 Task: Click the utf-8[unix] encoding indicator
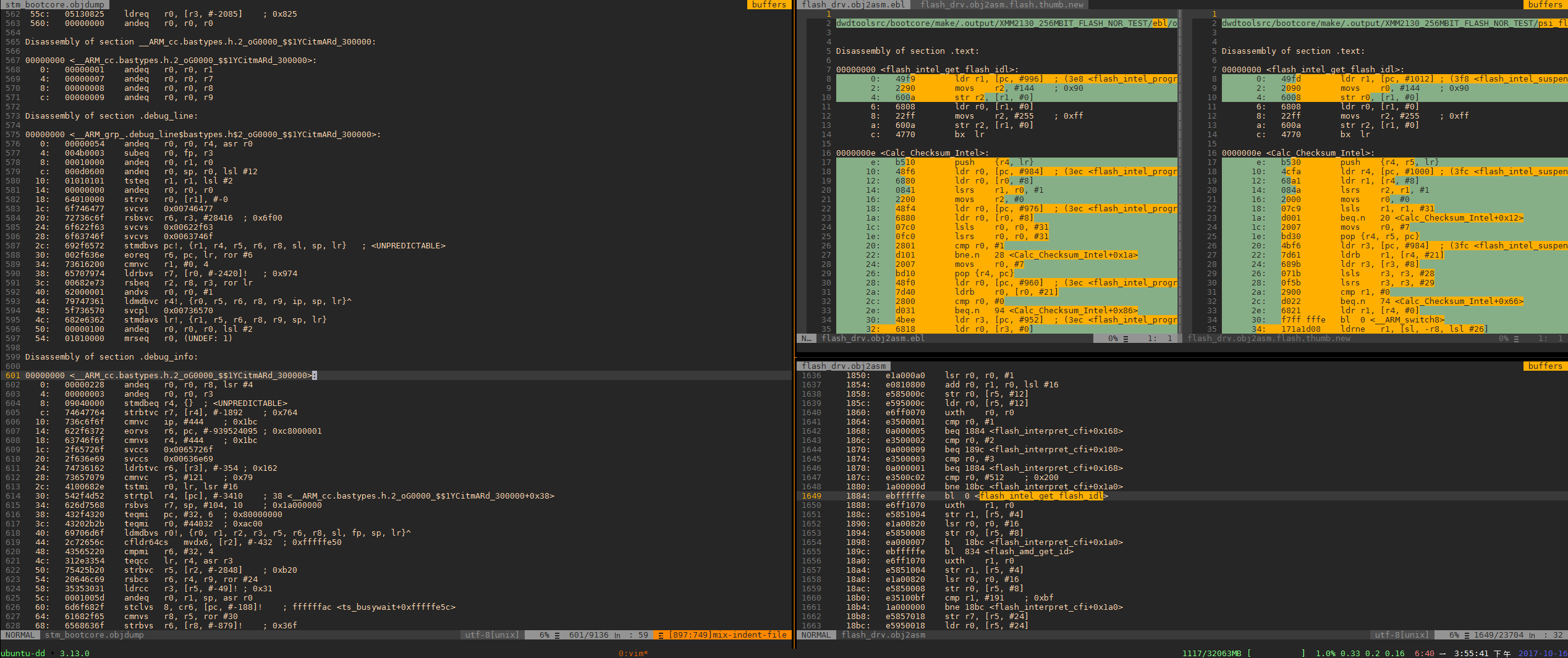490,635
